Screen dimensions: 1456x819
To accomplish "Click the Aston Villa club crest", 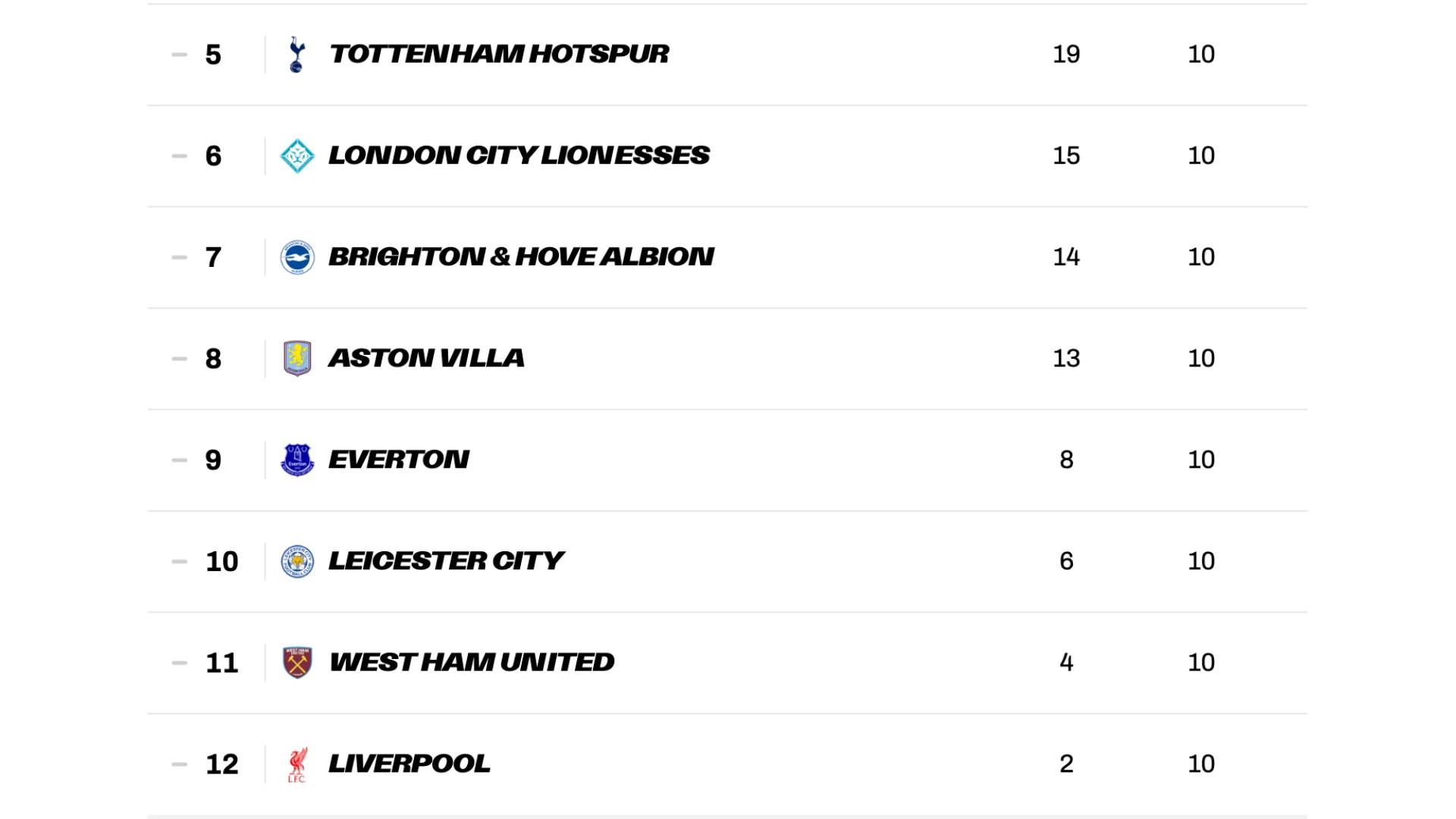I will coord(297,359).
